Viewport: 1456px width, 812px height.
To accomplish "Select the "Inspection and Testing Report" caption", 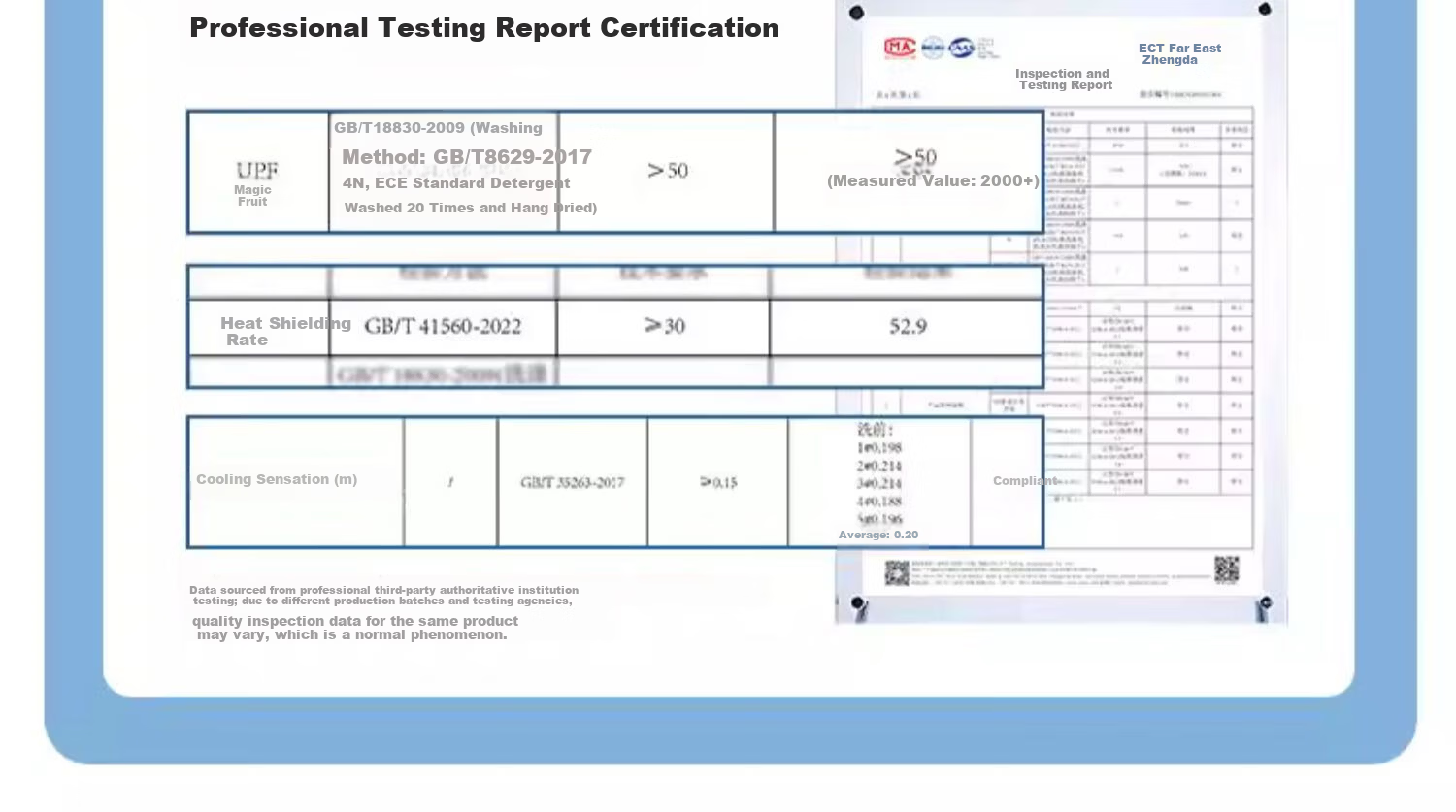I will click(1063, 80).
